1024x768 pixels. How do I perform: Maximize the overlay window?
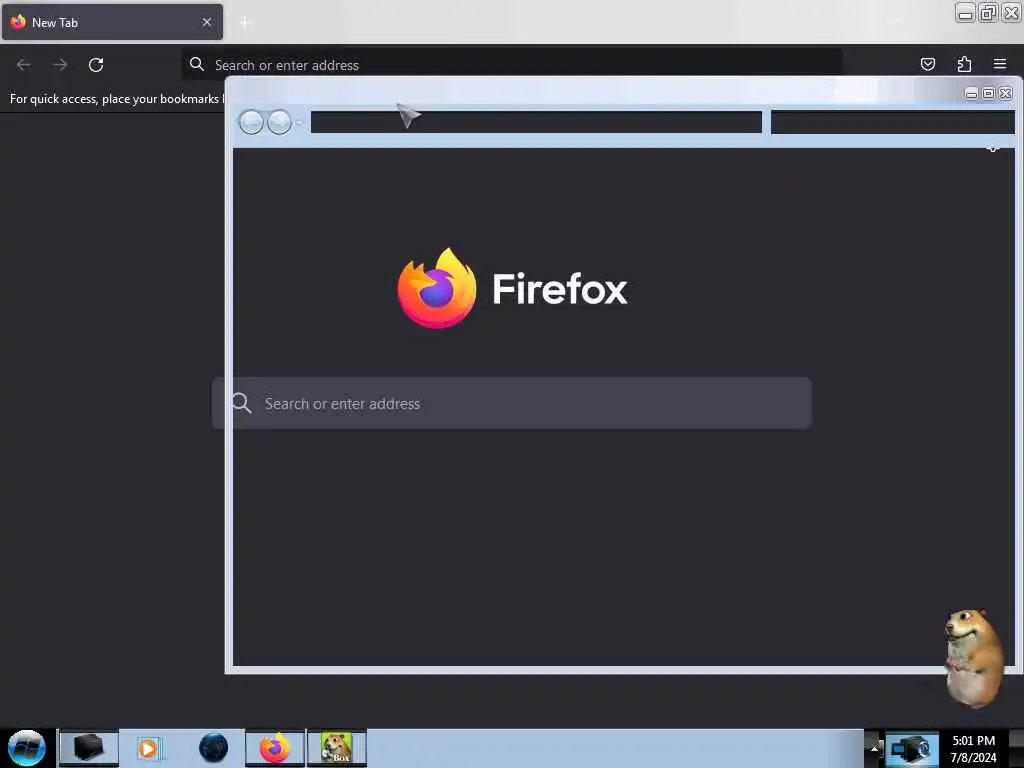(x=988, y=94)
